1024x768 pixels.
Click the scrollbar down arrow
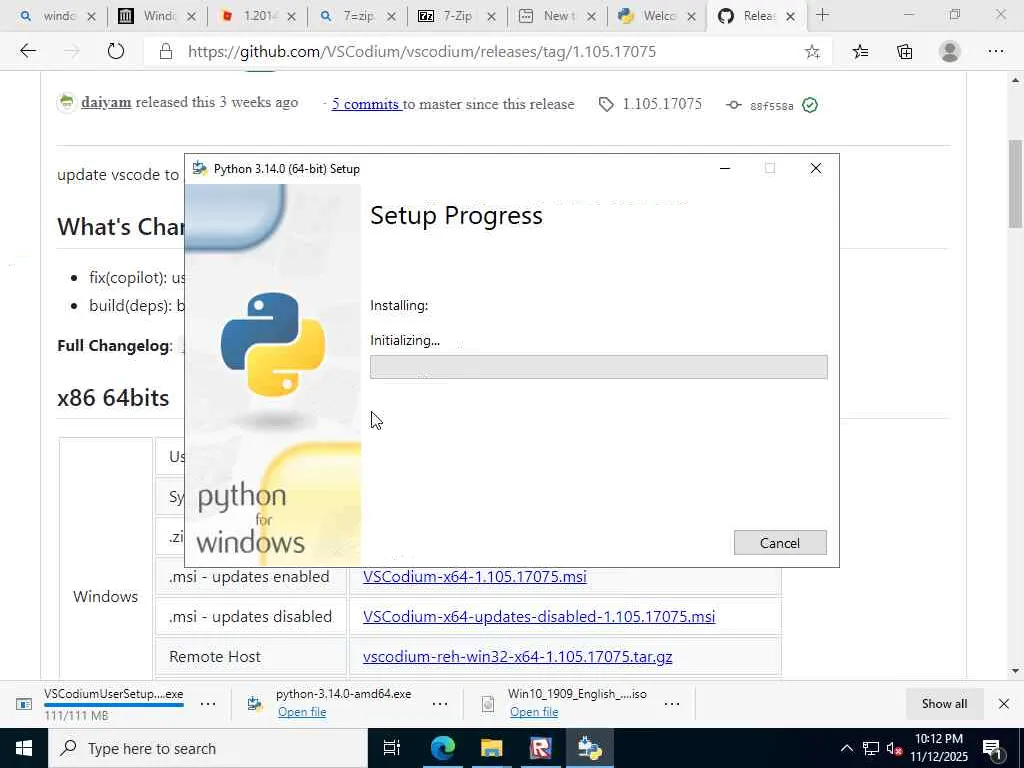1015,671
